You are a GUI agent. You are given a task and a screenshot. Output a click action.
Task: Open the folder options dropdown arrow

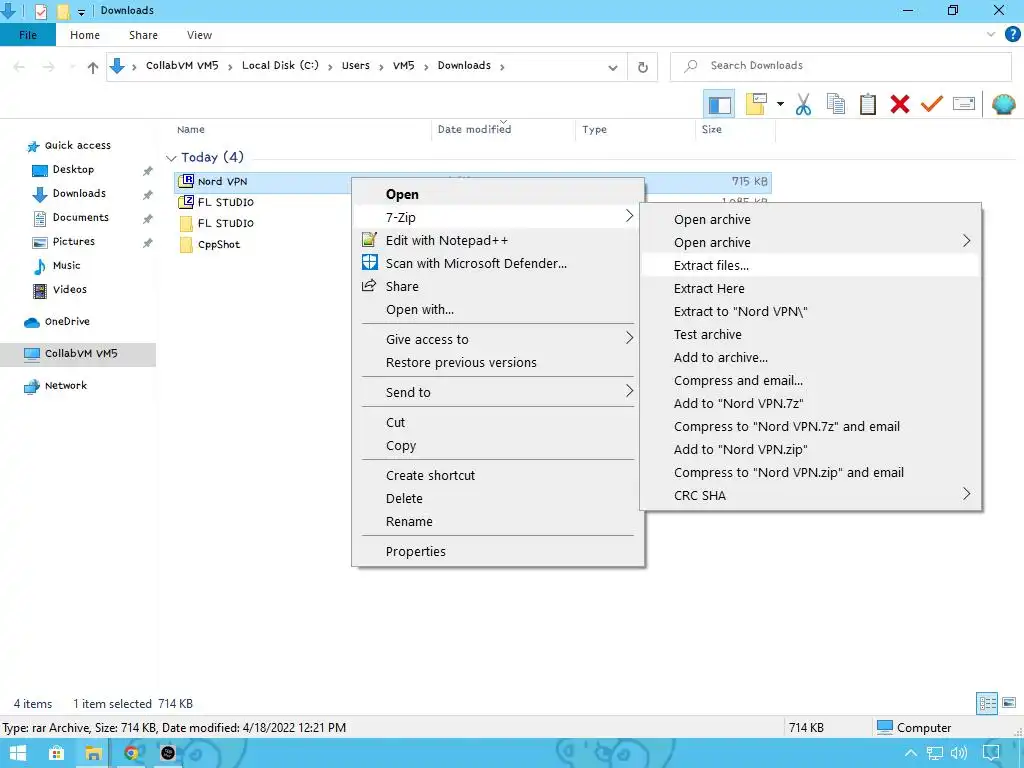click(780, 104)
